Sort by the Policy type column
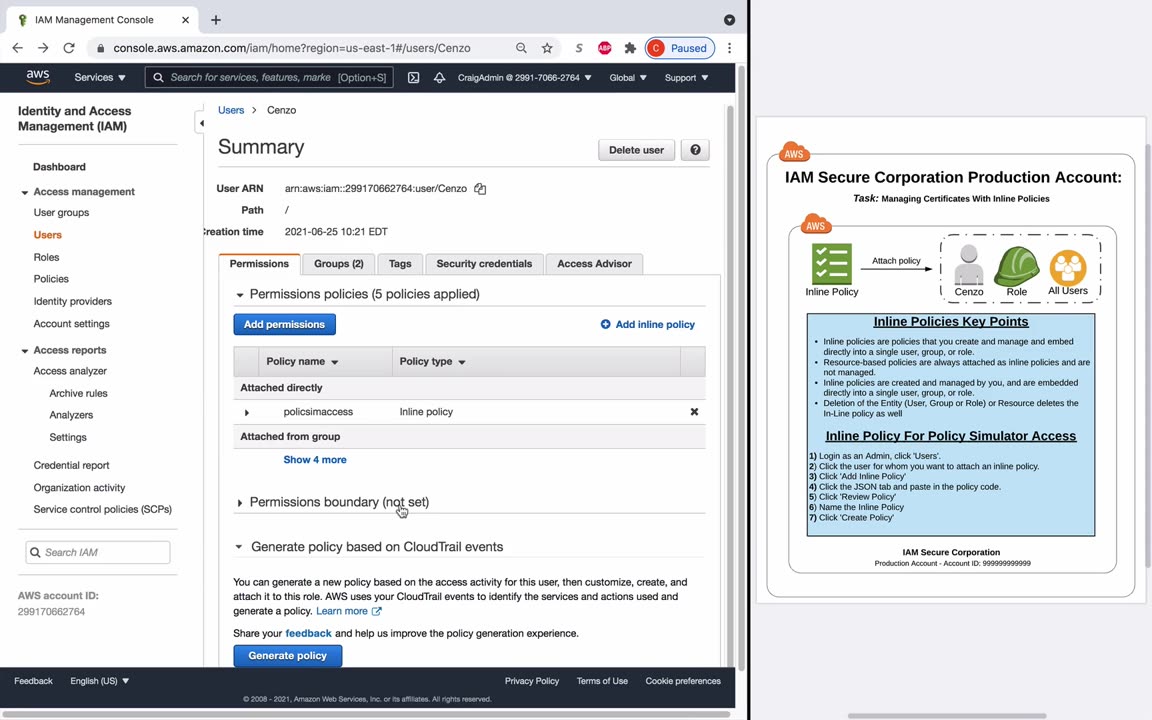 pos(432,361)
